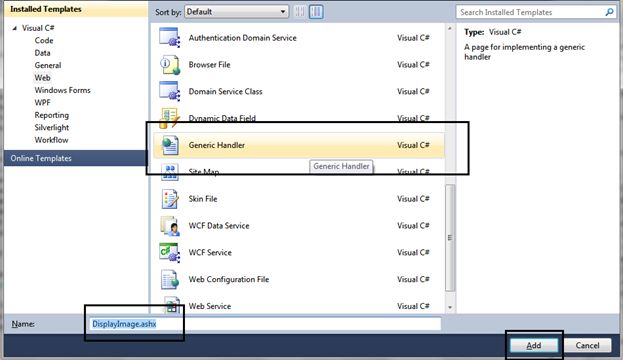Select the Web category
623x360 pixels.
[42, 77]
